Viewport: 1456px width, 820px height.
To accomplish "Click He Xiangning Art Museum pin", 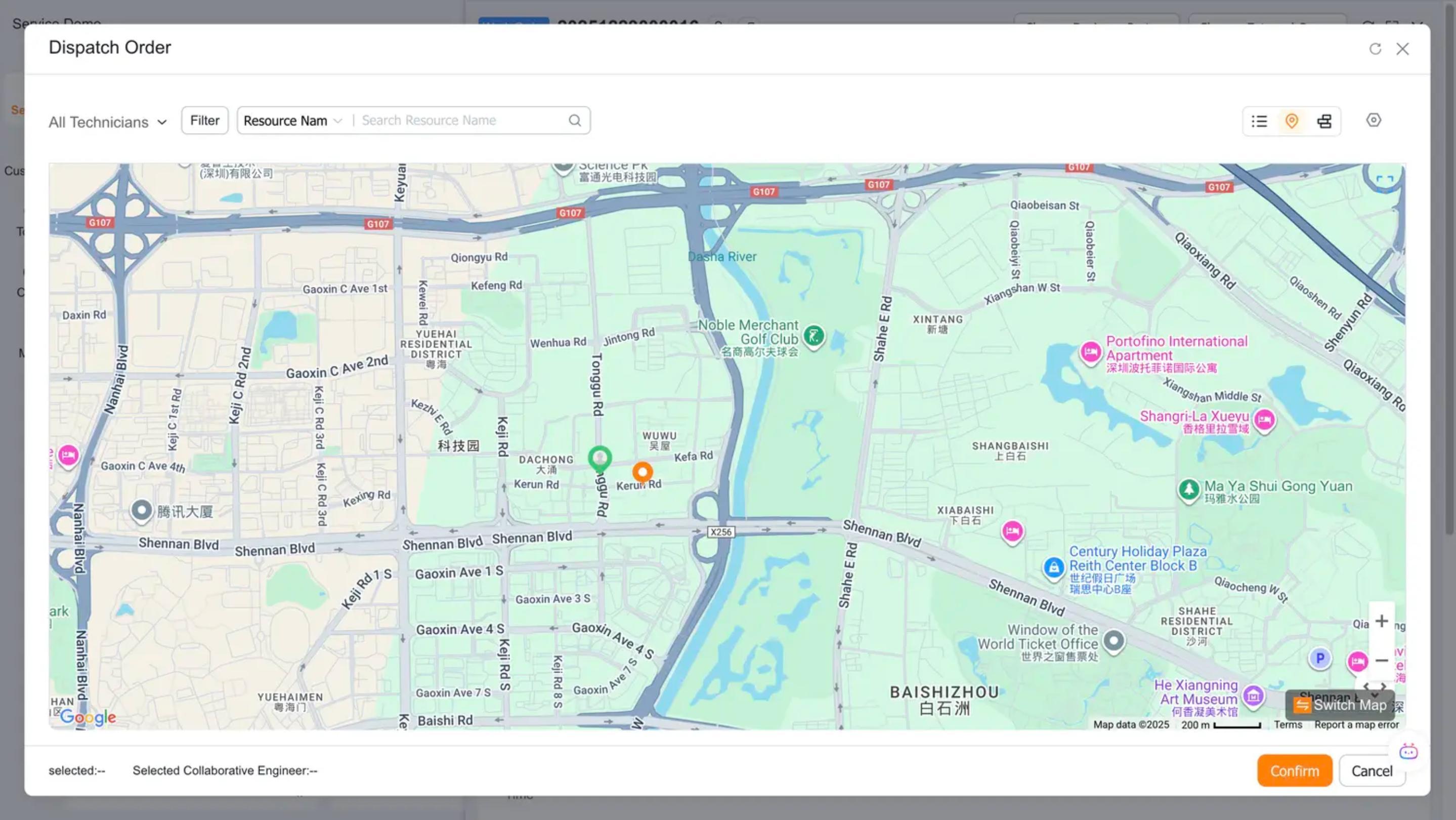I will click(1253, 696).
